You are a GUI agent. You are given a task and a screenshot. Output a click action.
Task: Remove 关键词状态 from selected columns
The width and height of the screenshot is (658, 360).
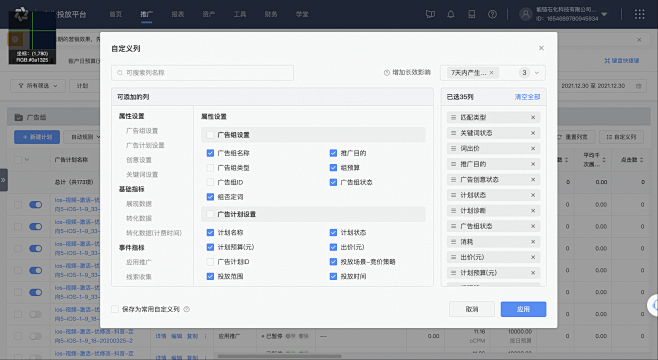point(533,133)
